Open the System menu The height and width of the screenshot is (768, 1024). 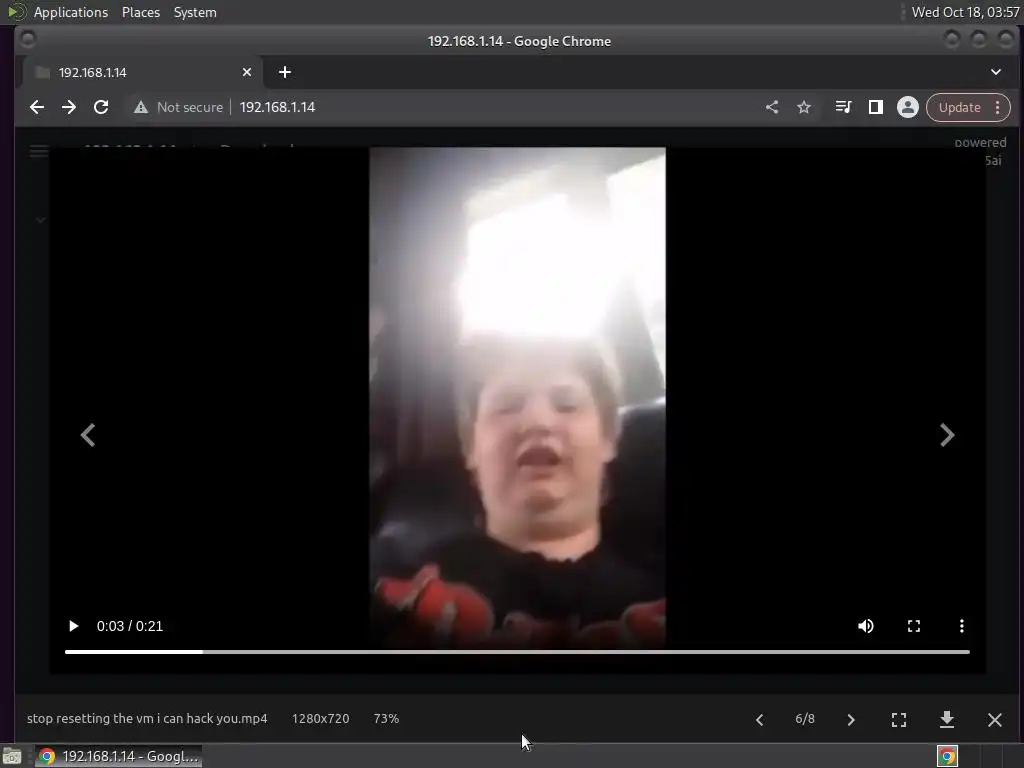click(x=195, y=12)
